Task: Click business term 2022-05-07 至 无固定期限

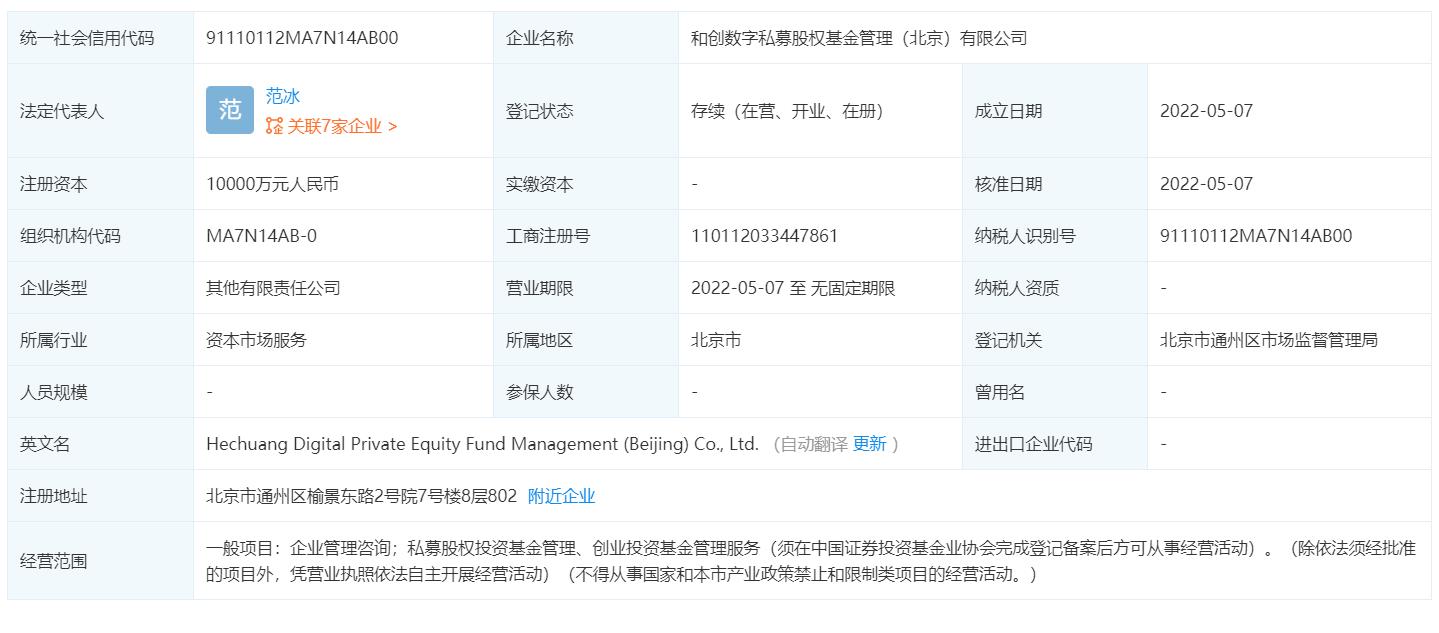Action: point(793,288)
